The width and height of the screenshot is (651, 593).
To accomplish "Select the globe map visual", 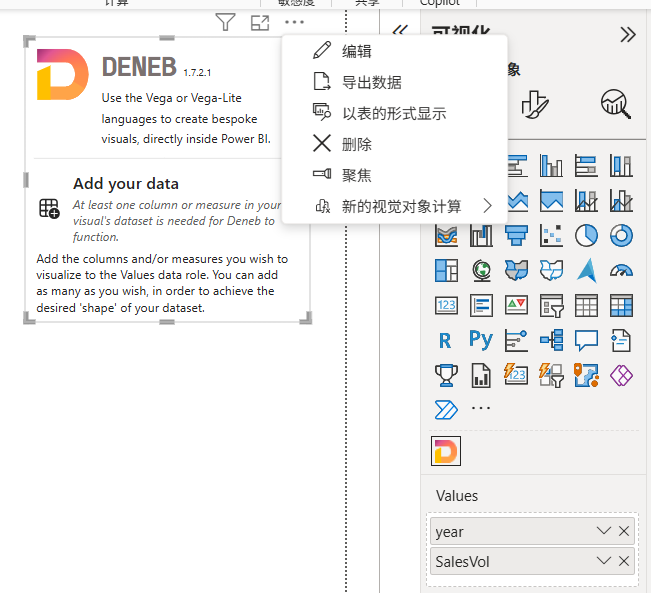I will 481,270.
